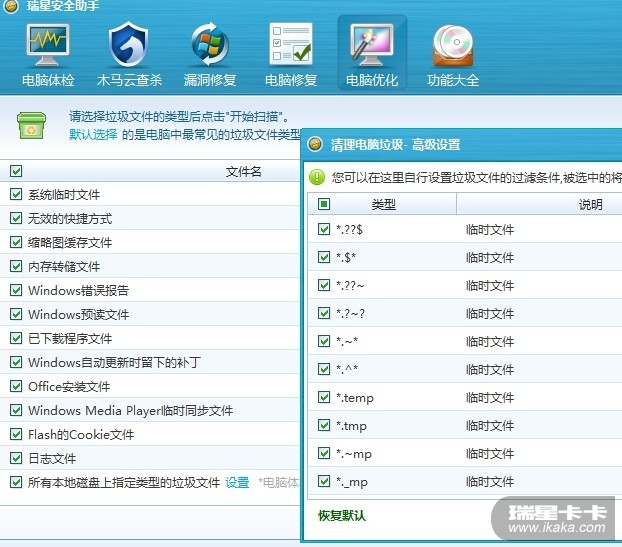Switch to 电脑修复 tab label
The width and height of the screenshot is (622, 547).
tap(291, 80)
